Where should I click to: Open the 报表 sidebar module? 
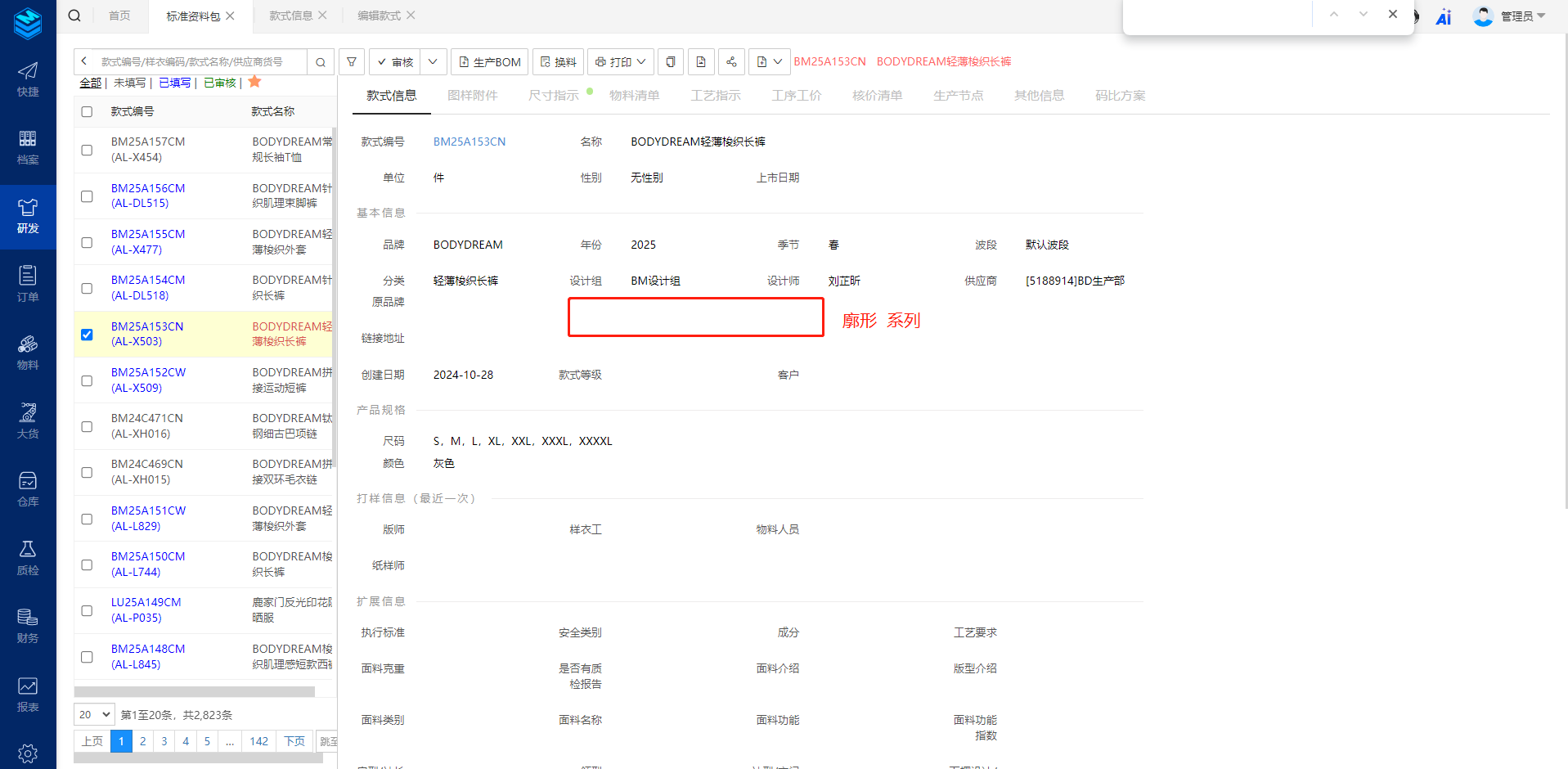(x=28, y=695)
